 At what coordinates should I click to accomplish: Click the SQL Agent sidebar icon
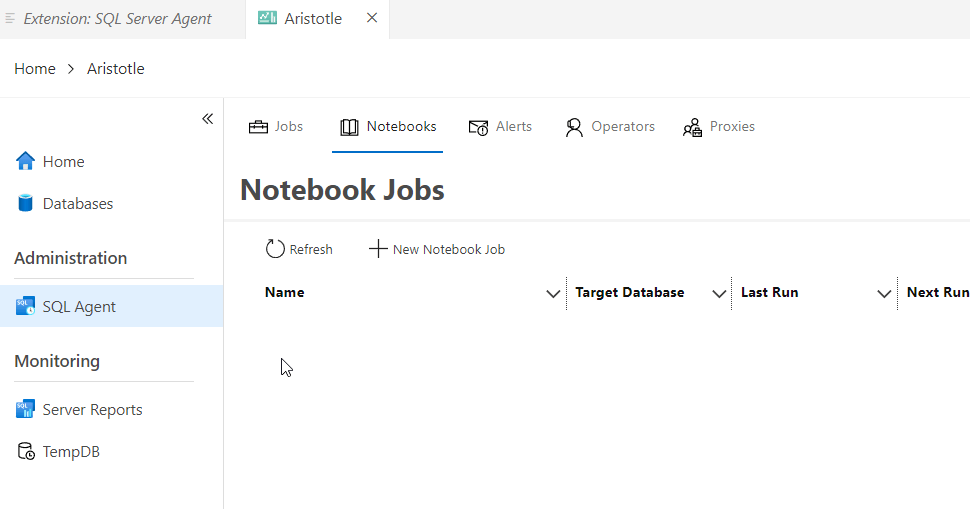coord(25,306)
